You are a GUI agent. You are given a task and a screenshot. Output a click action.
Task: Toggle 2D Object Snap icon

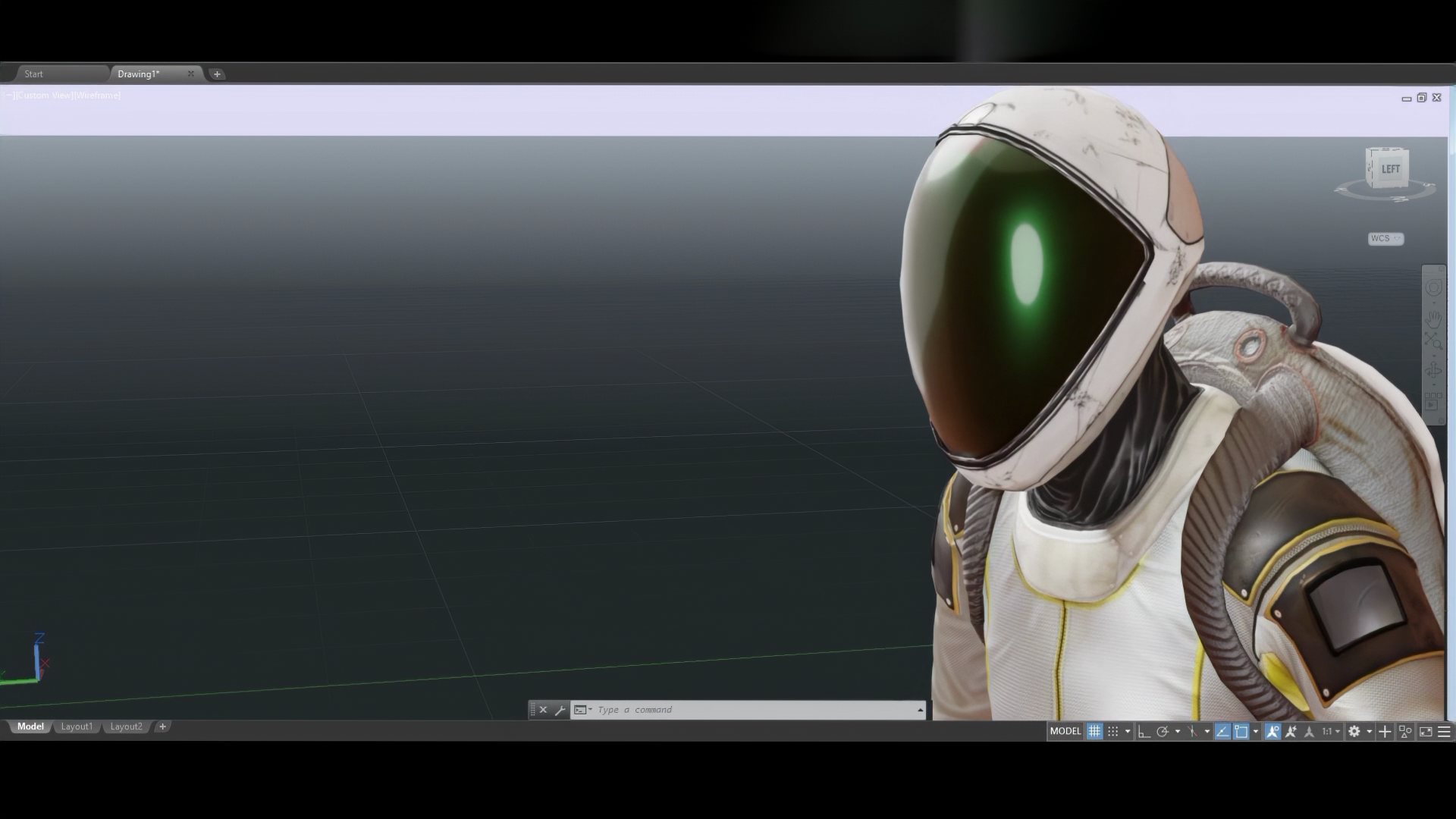coord(1241,731)
